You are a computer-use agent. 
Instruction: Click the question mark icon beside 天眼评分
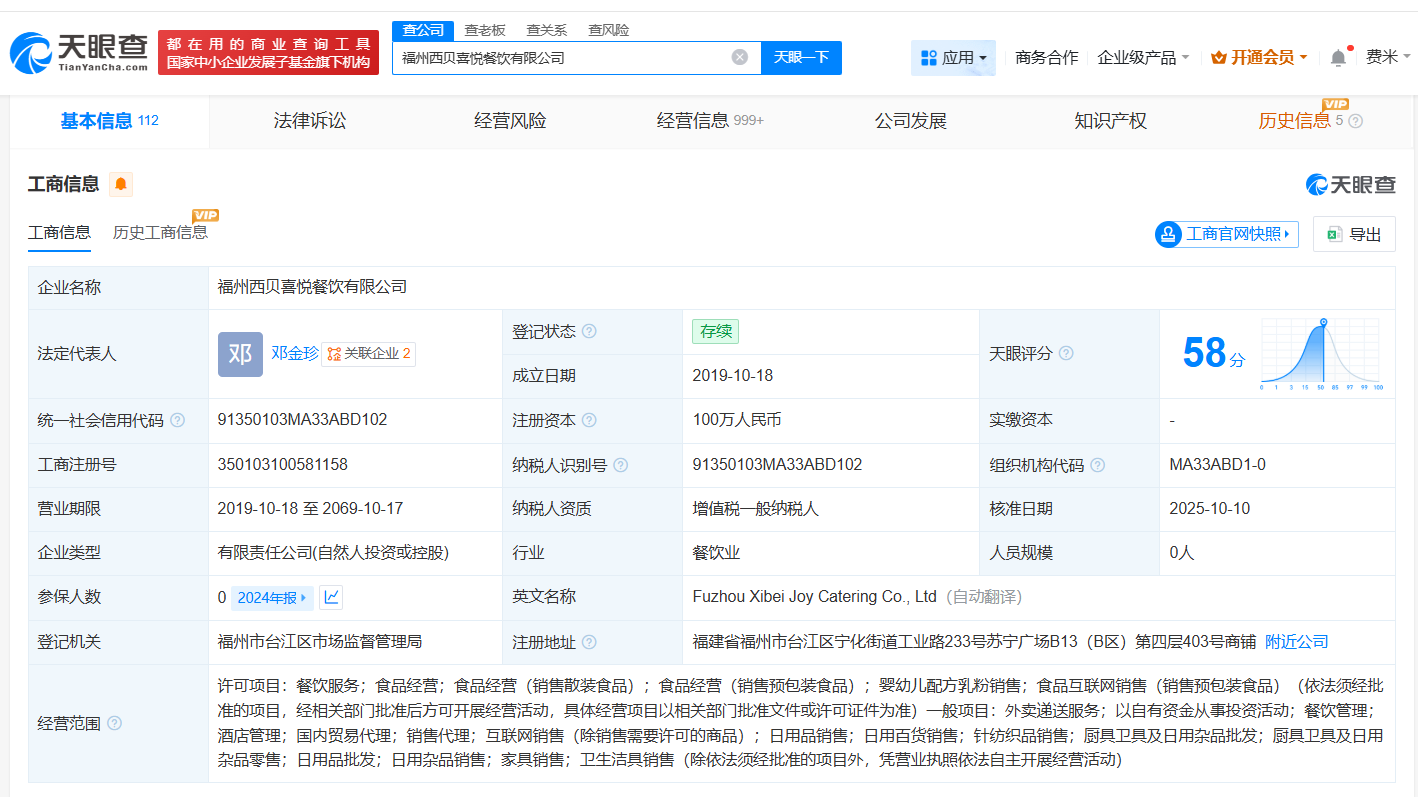point(1066,352)
